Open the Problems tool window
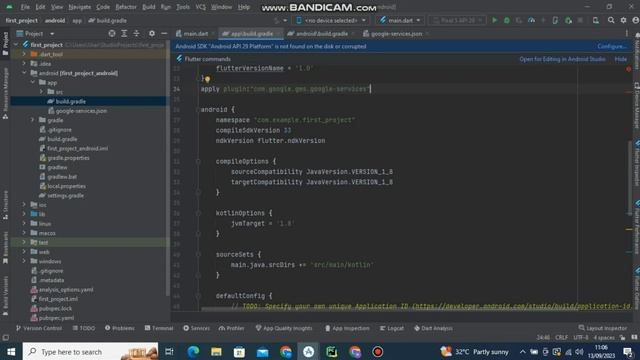This screenshot has width=640, height=360. [x=120, y=328]
